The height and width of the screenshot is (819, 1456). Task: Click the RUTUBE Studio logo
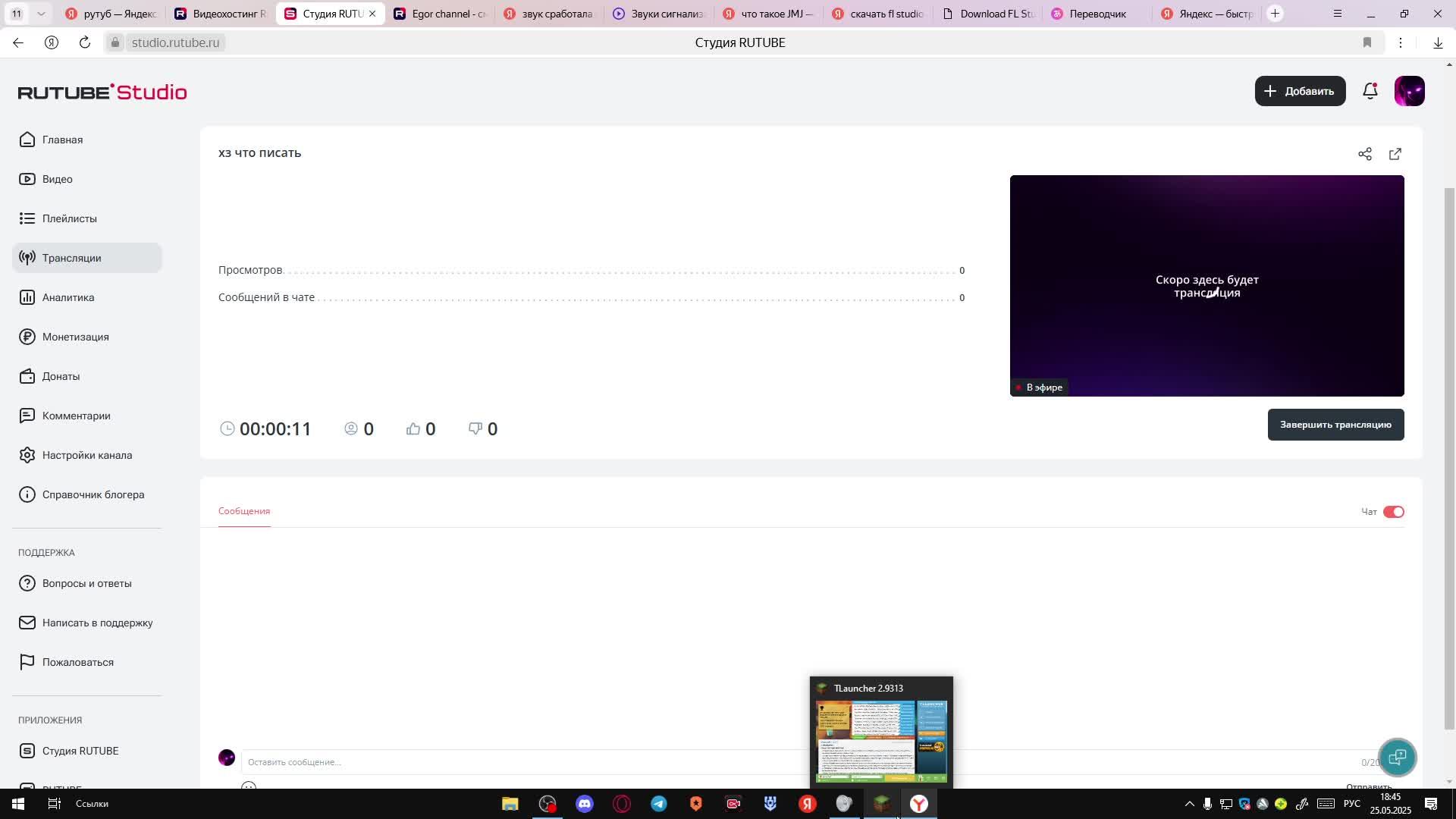point(102,92)
